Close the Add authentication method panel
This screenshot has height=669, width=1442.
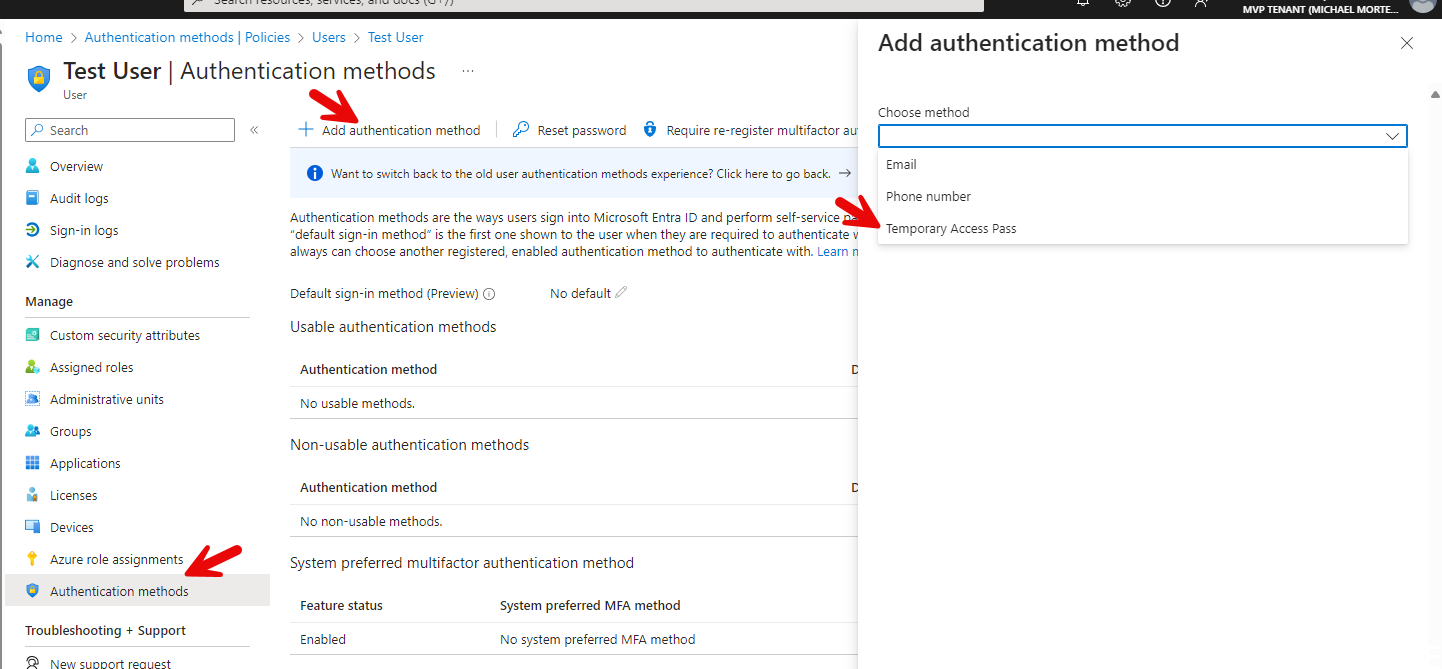coord(1406,43)
